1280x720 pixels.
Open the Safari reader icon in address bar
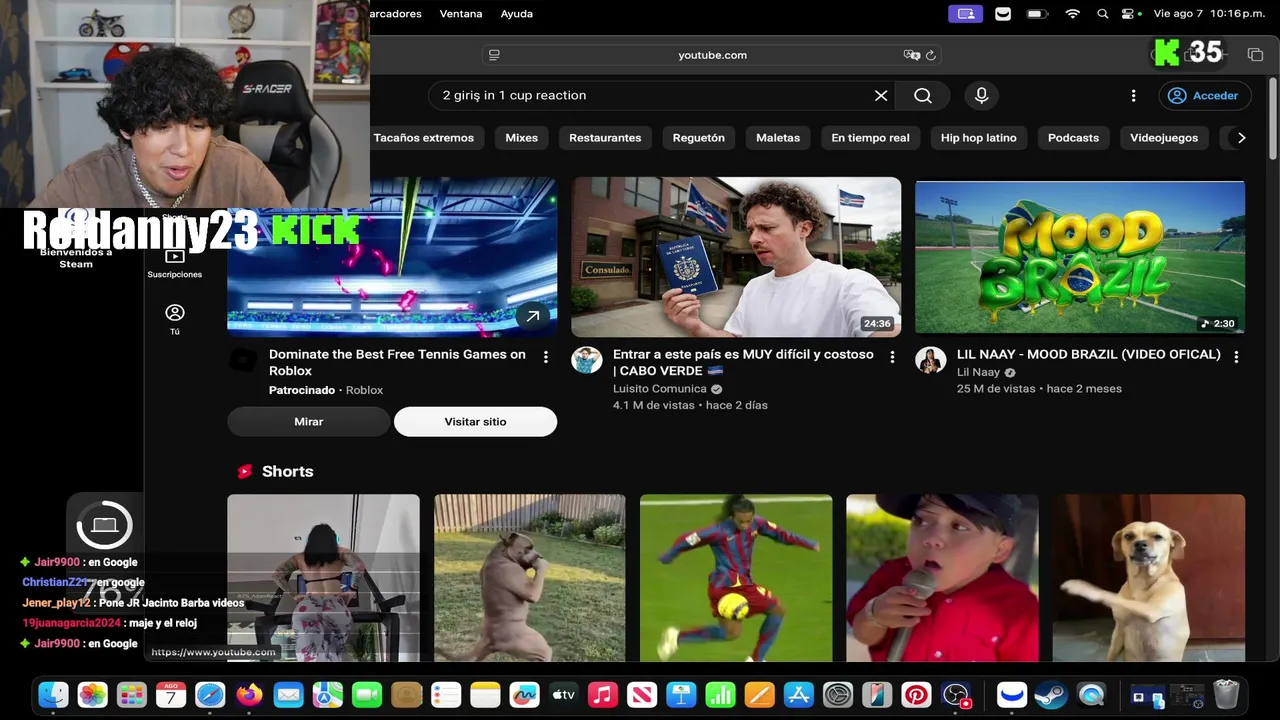(x=494, y=55)
